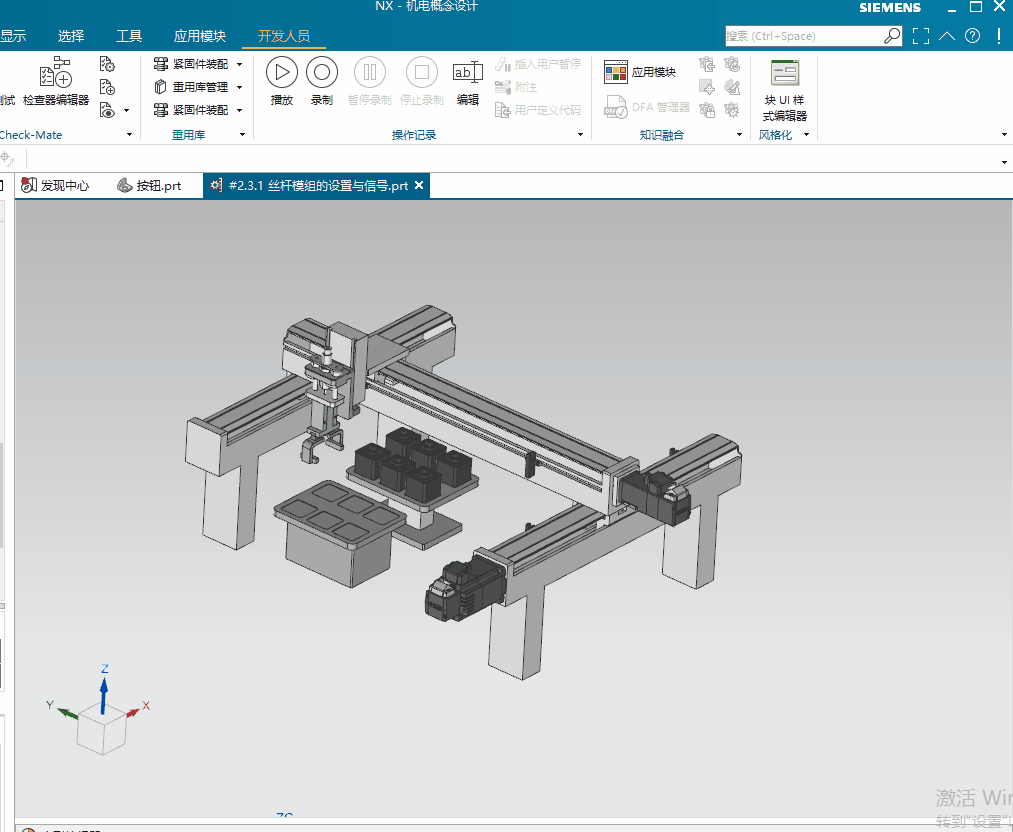The image size is (1013, 832).
Task: Open the 检查器编辑器 checker editor
Action: point(56,82)
